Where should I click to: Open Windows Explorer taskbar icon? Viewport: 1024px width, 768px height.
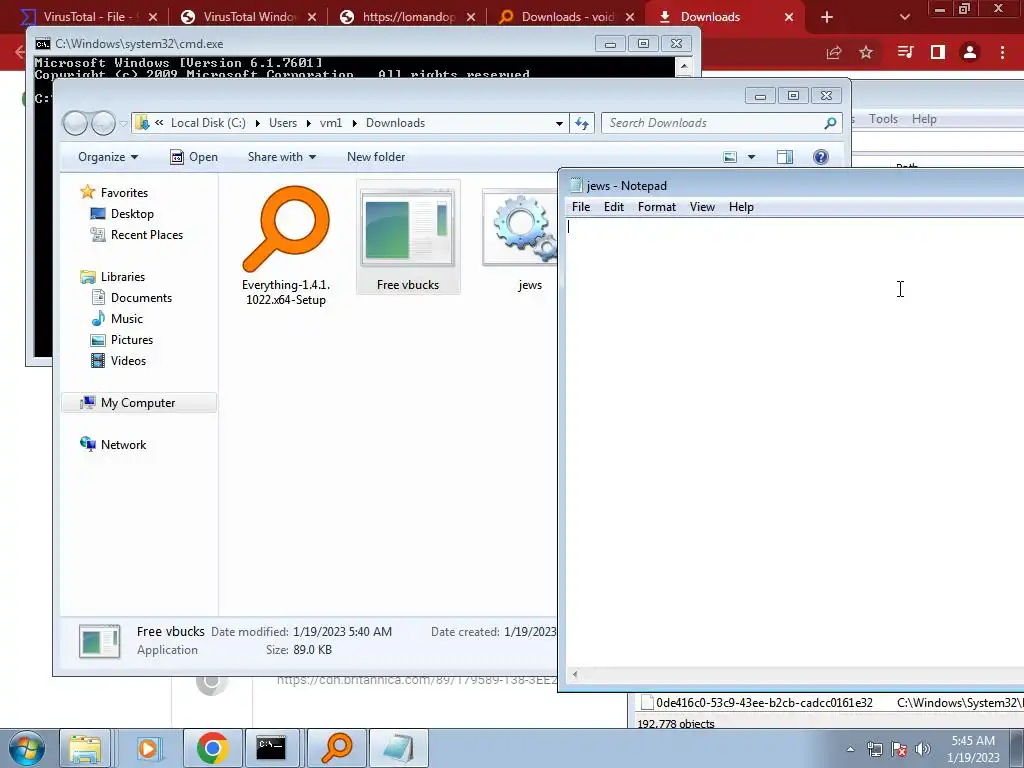click(x=86, y=748)
